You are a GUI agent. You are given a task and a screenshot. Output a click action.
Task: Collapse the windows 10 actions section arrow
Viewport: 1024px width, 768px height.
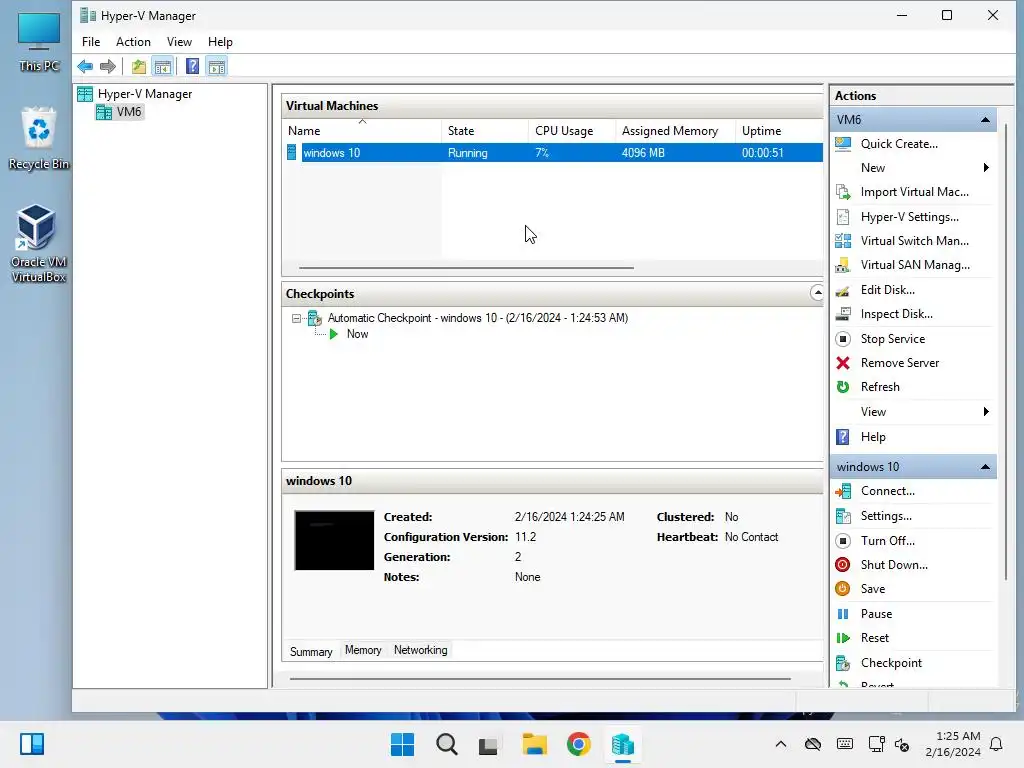pyautogui.click(x=985, y=467)
